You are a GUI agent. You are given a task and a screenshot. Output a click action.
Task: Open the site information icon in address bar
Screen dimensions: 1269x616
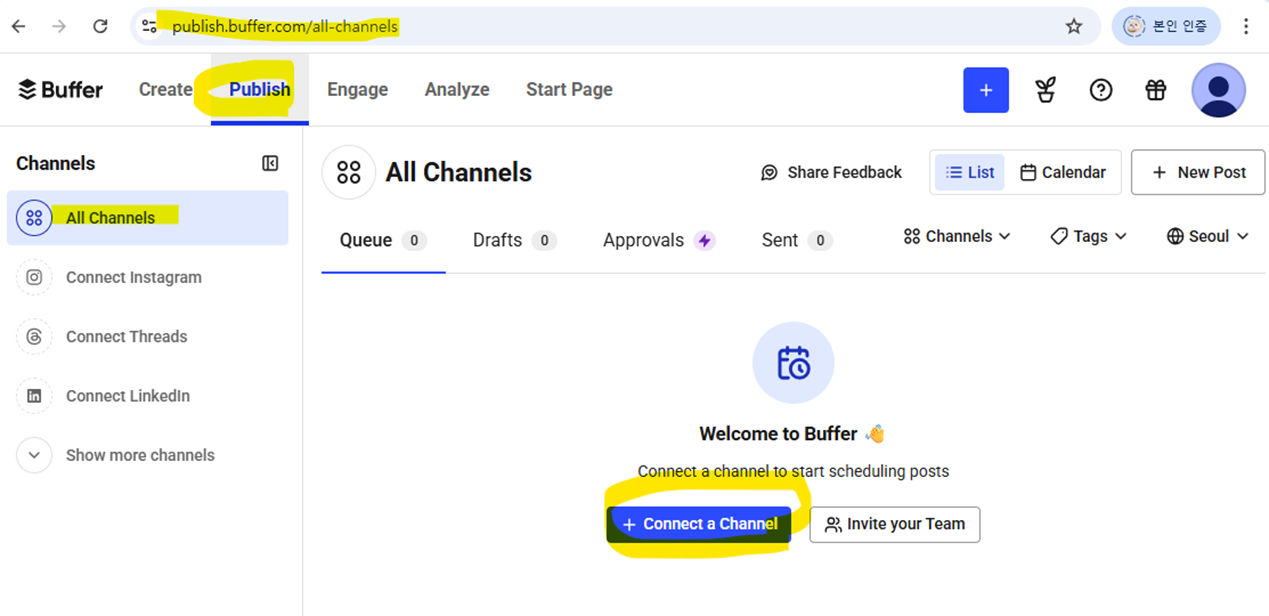tap(149, 27)
